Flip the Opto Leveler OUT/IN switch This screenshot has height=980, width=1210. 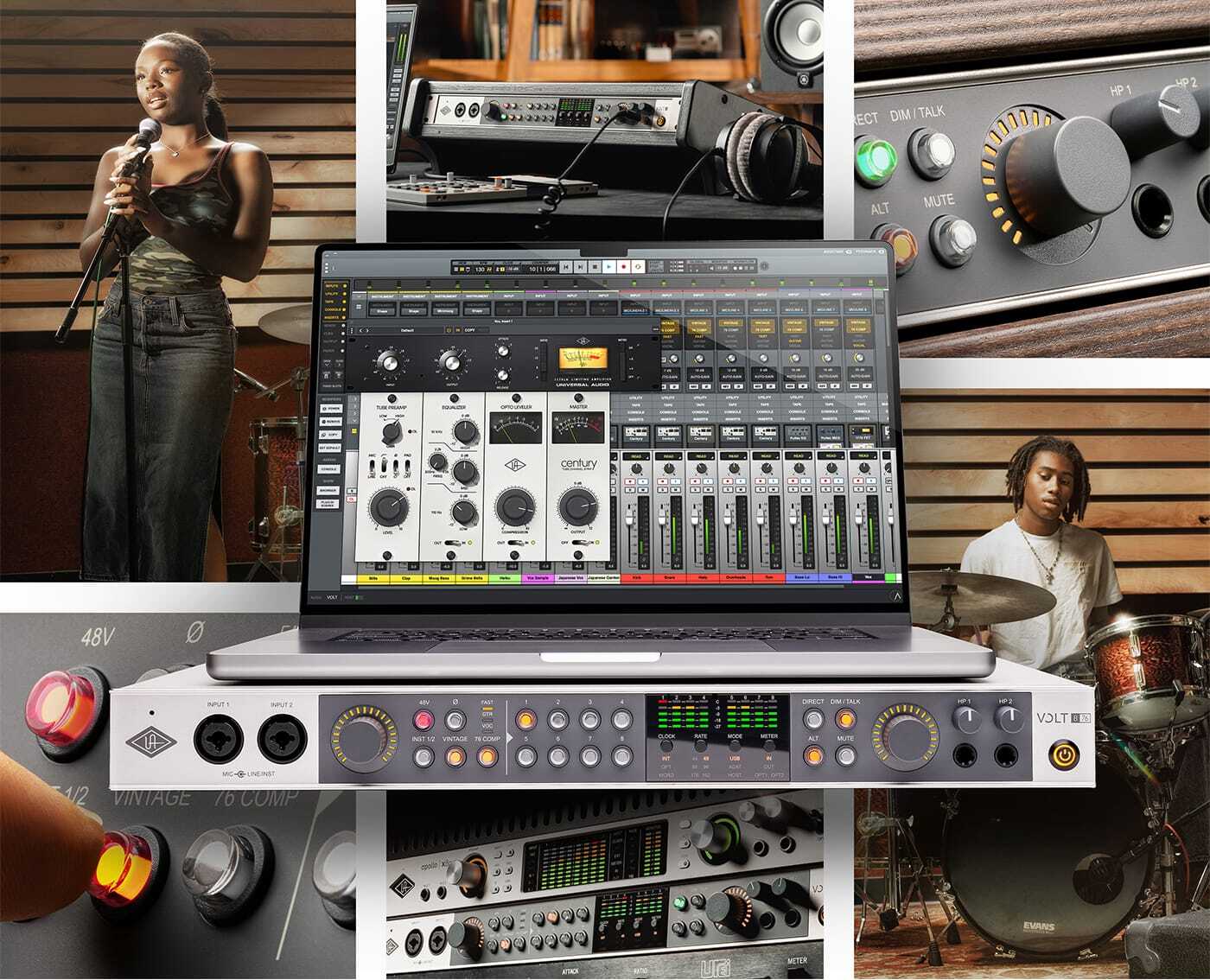(513, 543)
